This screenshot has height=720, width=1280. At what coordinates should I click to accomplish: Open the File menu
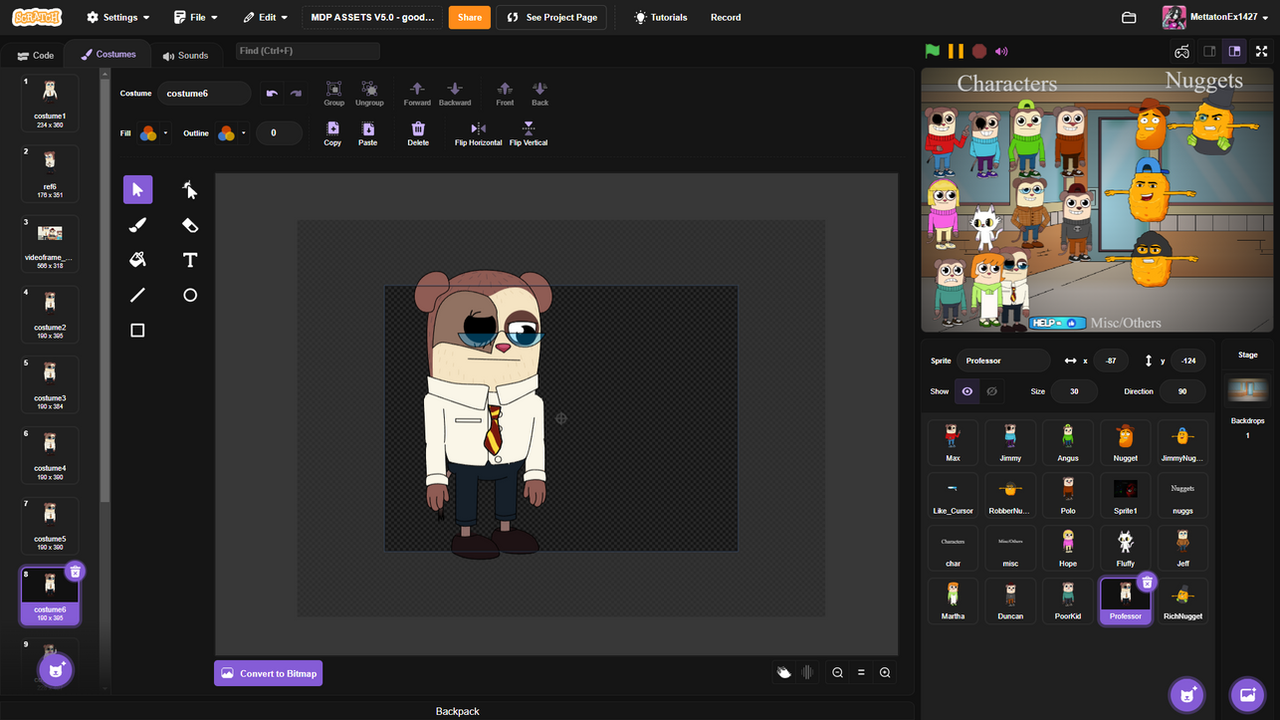[195, 17]
